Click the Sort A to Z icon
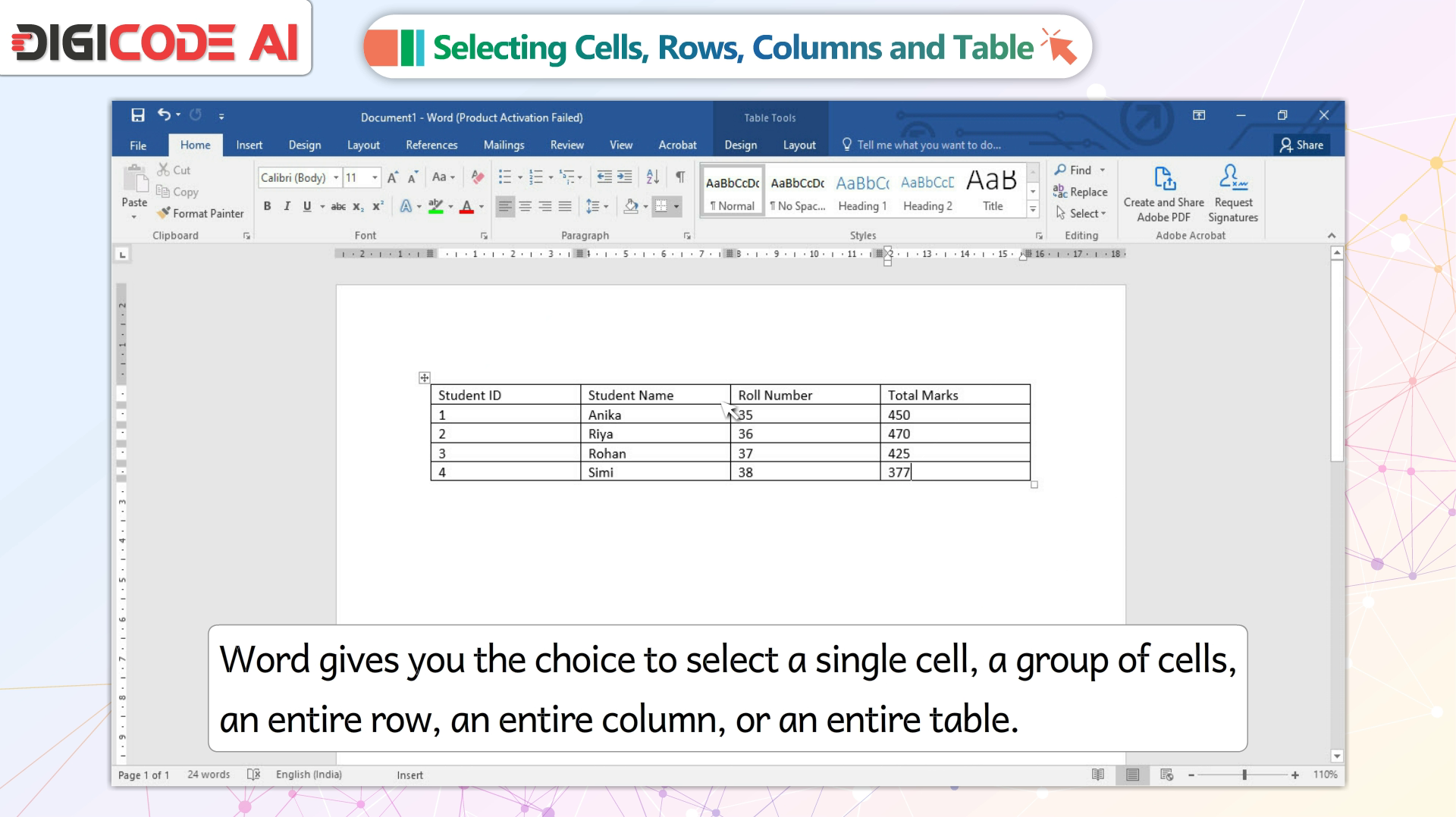1456x817 pixels. (653, 177)
